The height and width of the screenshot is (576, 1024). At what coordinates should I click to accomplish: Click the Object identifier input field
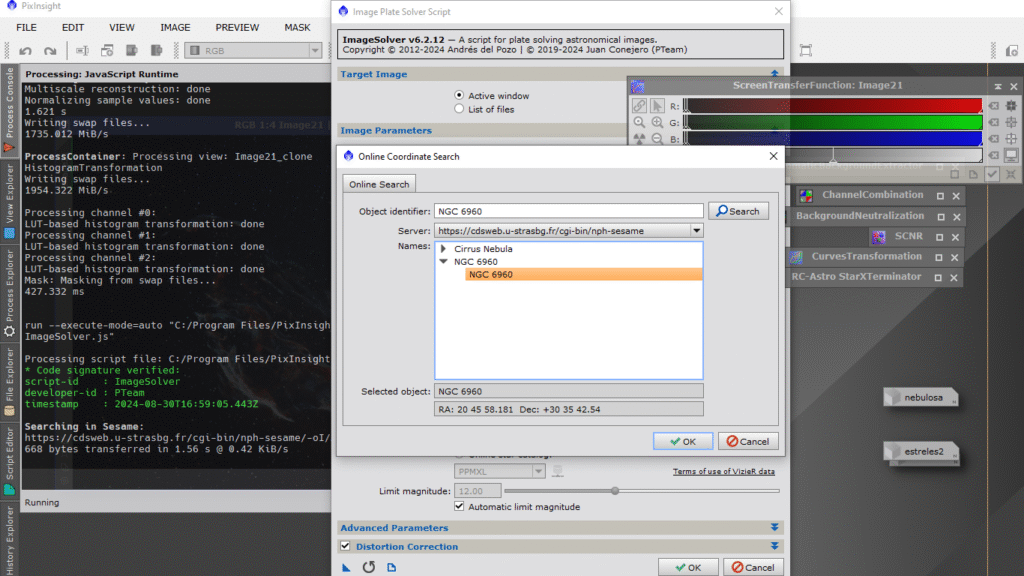pyautogui.click(x=569, y=211)
